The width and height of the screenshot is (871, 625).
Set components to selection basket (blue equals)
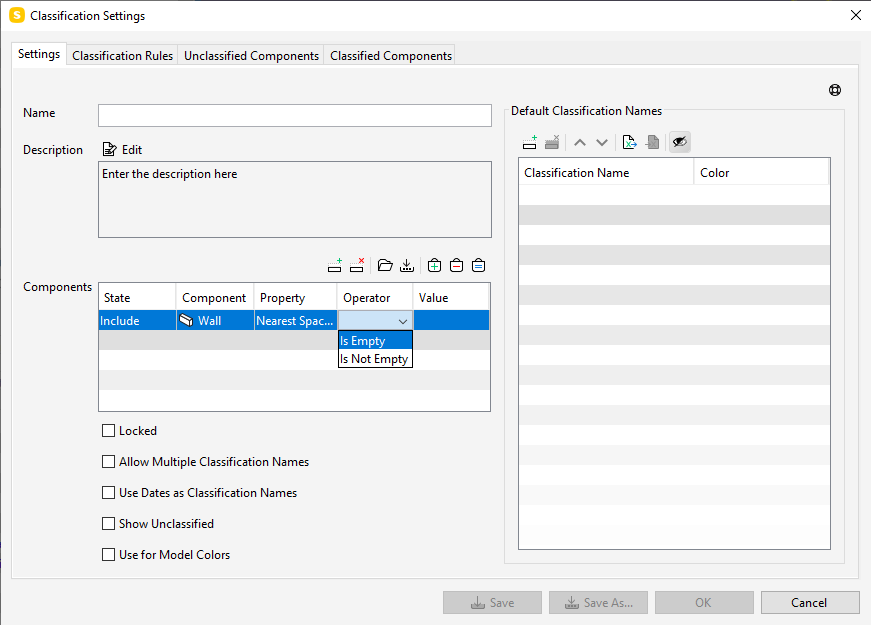(478, 266)
